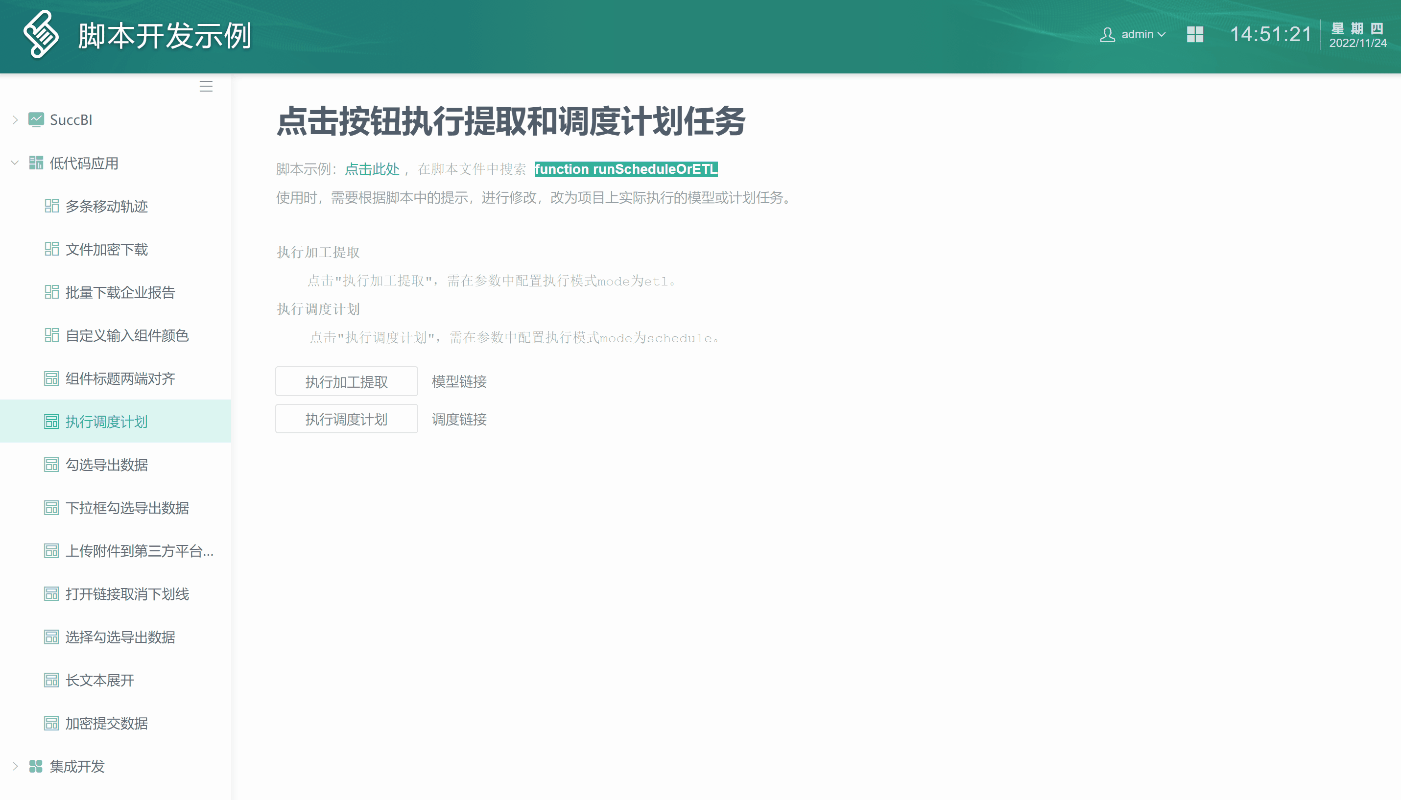Viewport: 1401px width, 800px height.
Task: Click the hamburger menu above the sidebar tree
Action: 206,86
